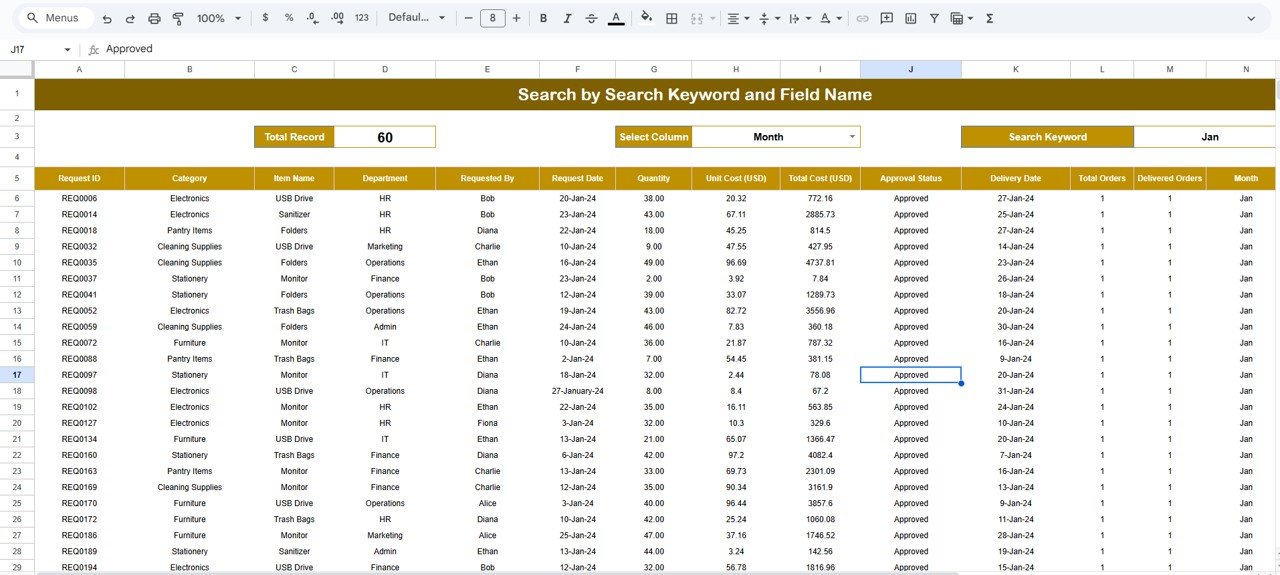Format as currency with dollar button

264,18
